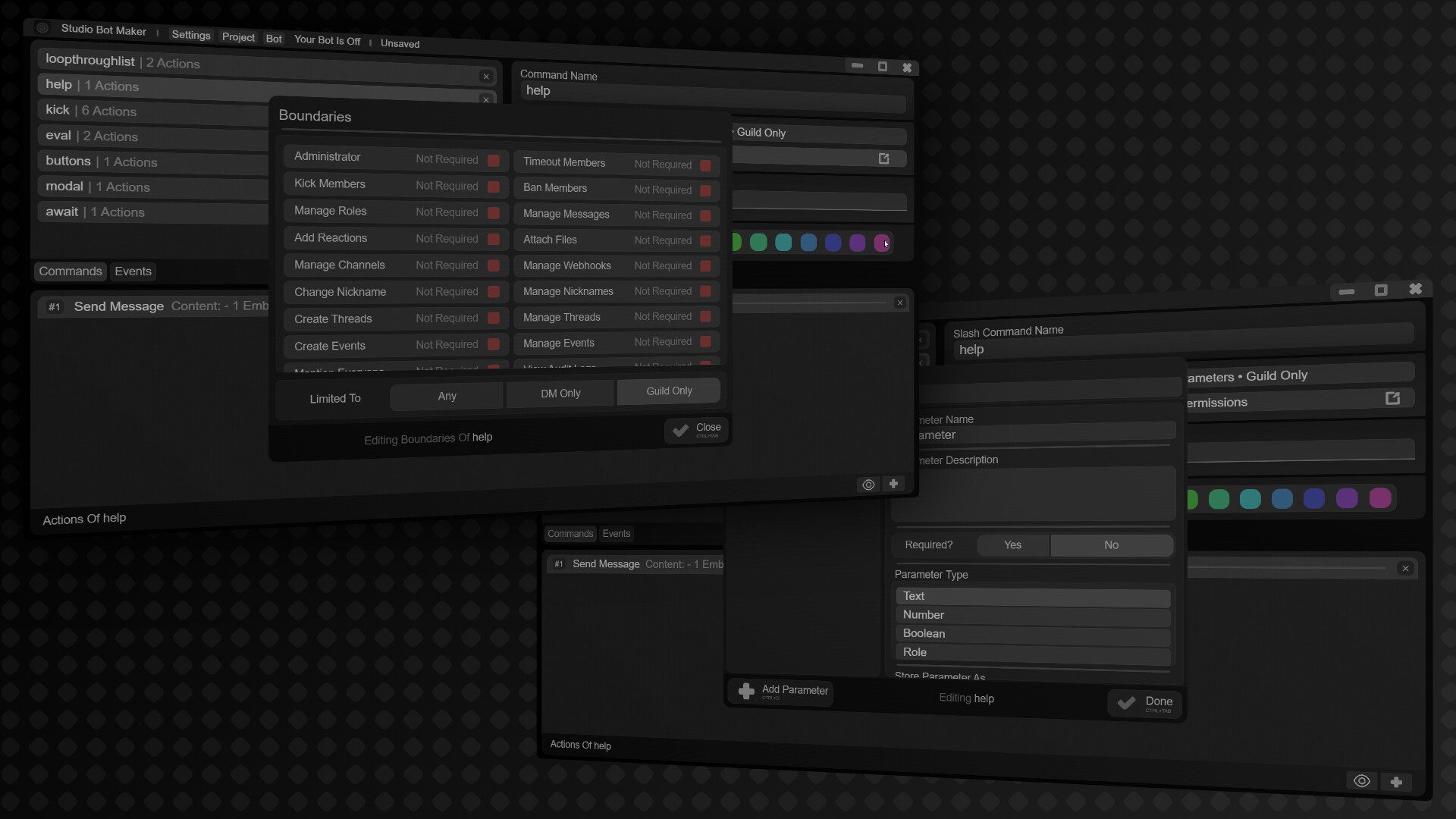Click Your Bot Is Off status
1456x819 pixels.
click(x=327, y=40)
